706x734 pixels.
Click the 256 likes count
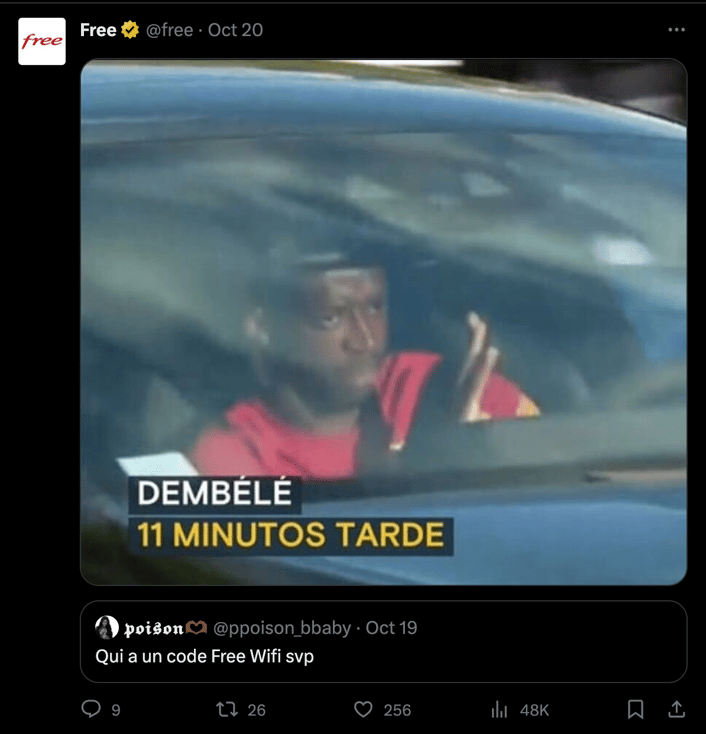(x=397, y=710)
